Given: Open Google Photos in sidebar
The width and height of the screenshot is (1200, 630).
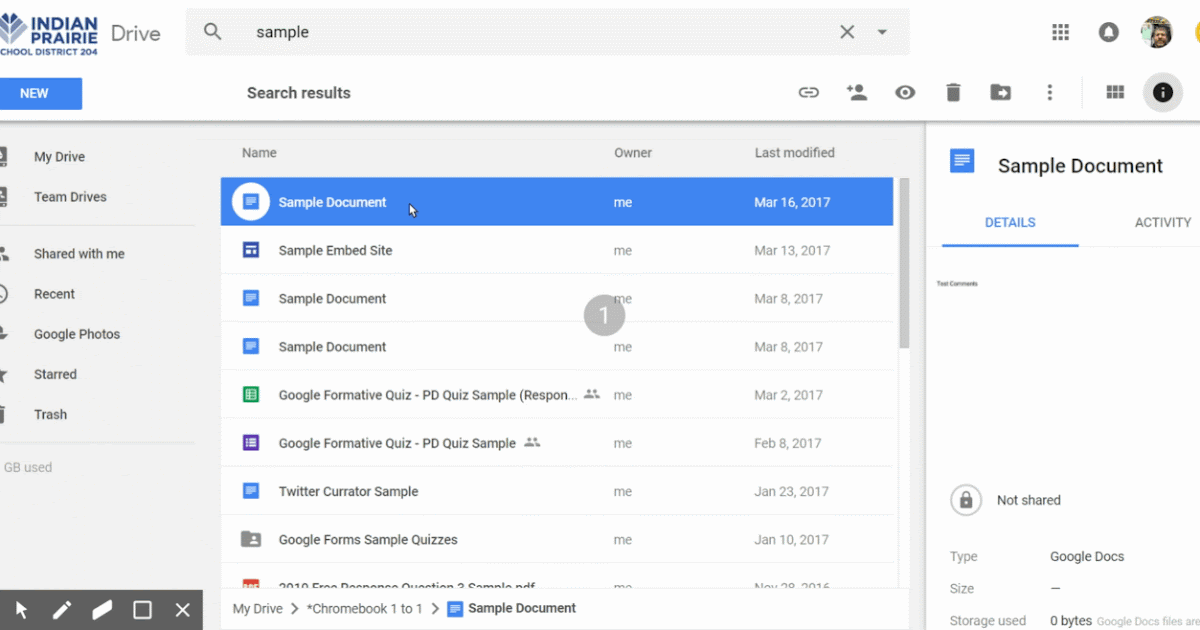Looking at the screenshot, I should pyautogui.click(x=77, y=334).
